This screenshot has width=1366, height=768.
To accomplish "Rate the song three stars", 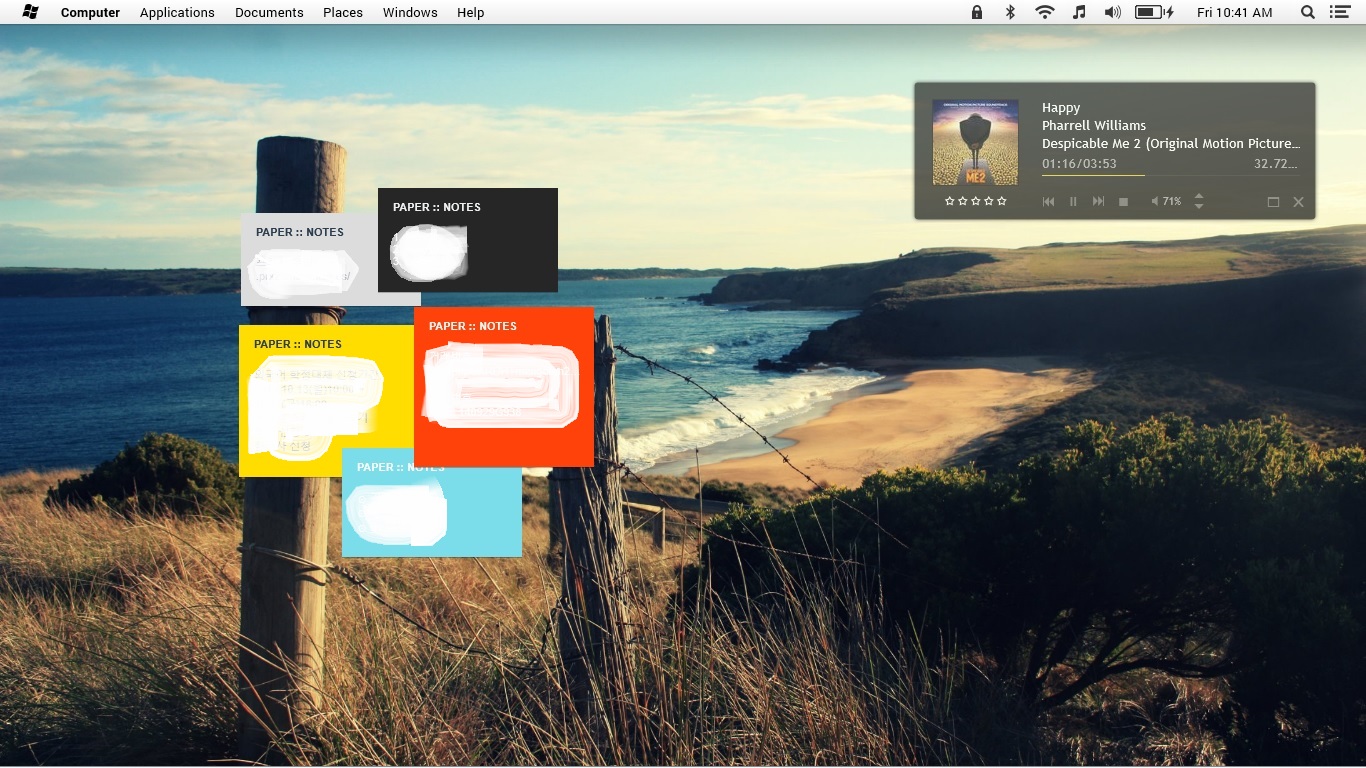I will coord(976,201).
